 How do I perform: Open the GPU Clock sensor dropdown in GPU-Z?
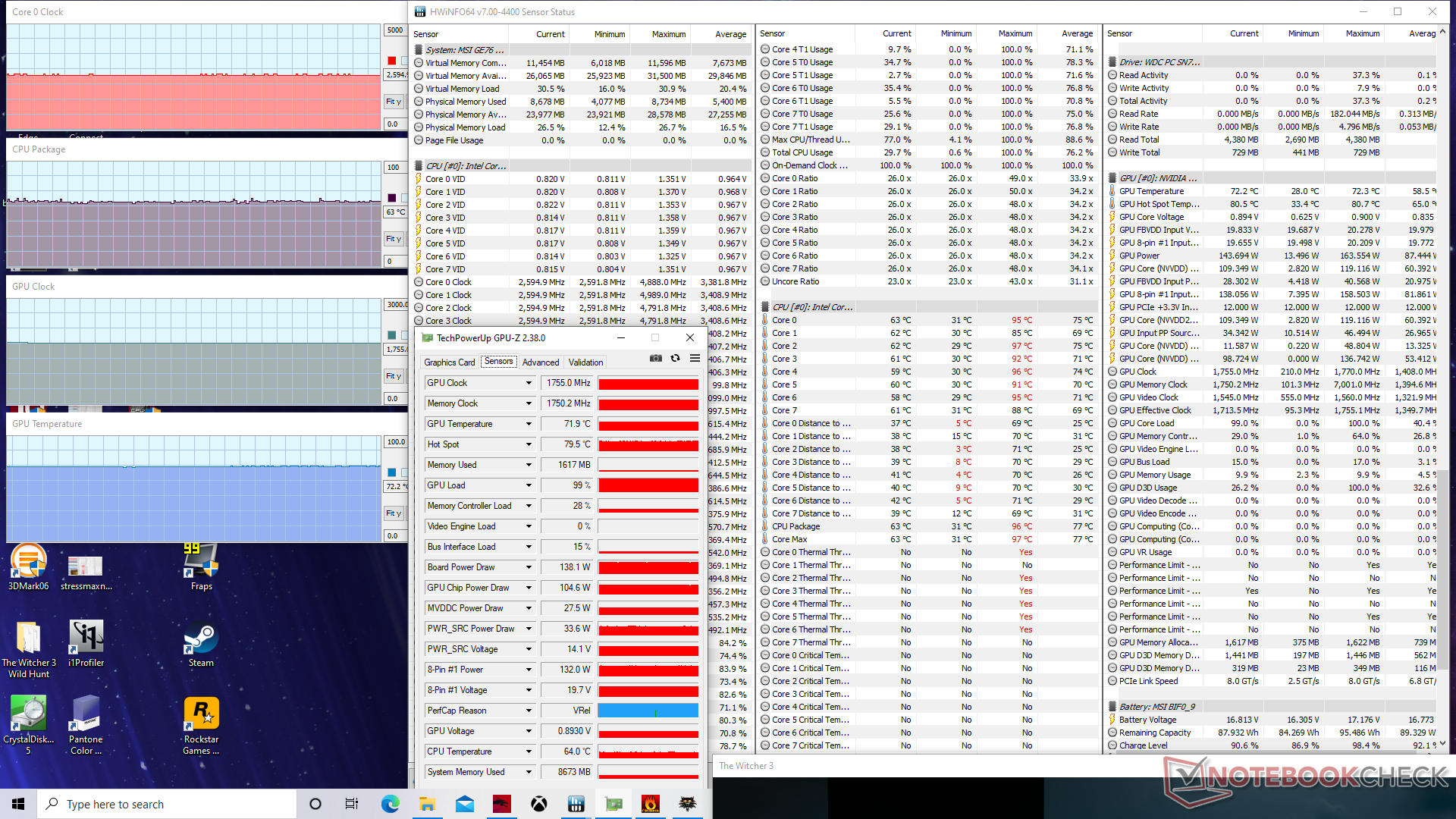(529, 383)
